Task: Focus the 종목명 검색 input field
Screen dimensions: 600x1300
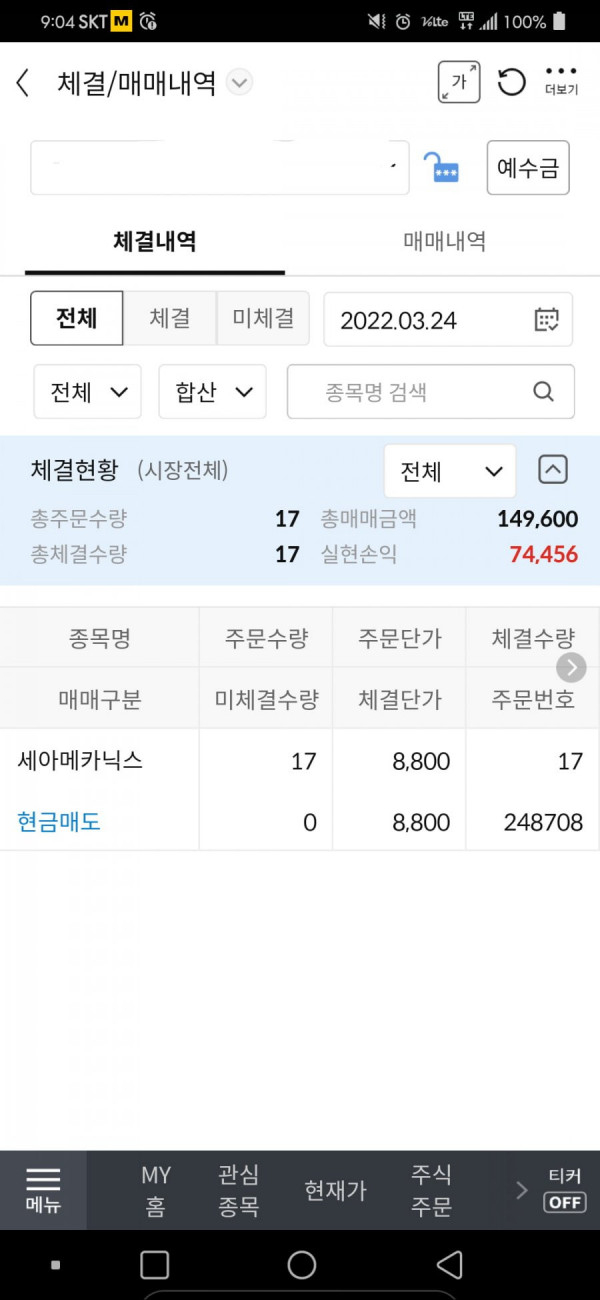Action: [x=431, y=391]
